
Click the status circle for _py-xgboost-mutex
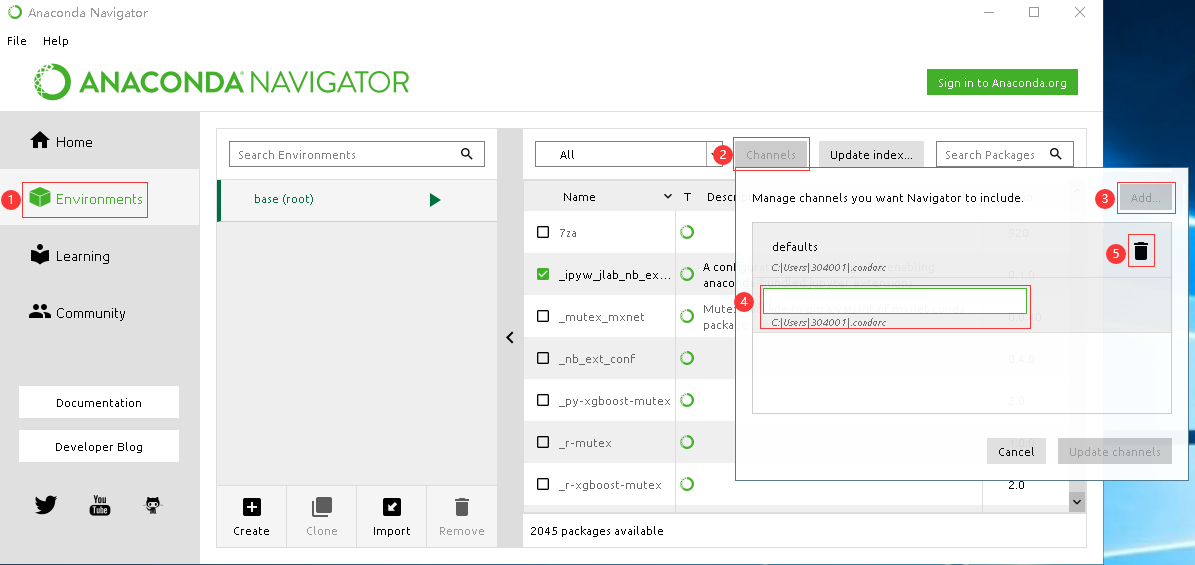click(x=687, y=400)
